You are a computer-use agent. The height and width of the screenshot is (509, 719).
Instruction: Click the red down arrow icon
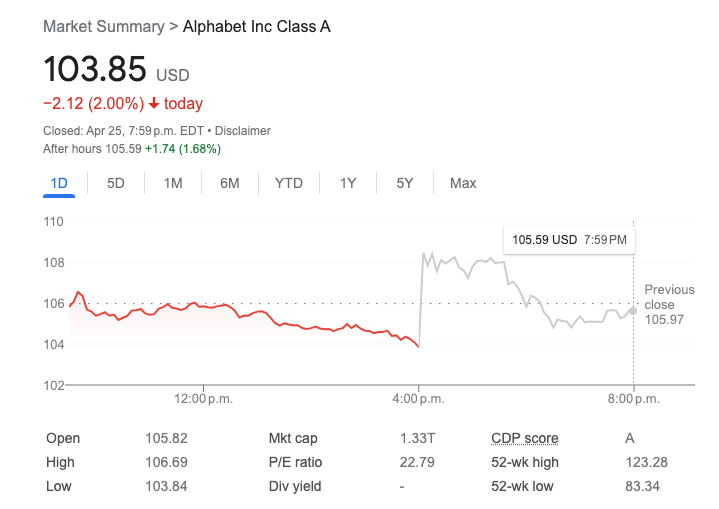tap(154, 104)
